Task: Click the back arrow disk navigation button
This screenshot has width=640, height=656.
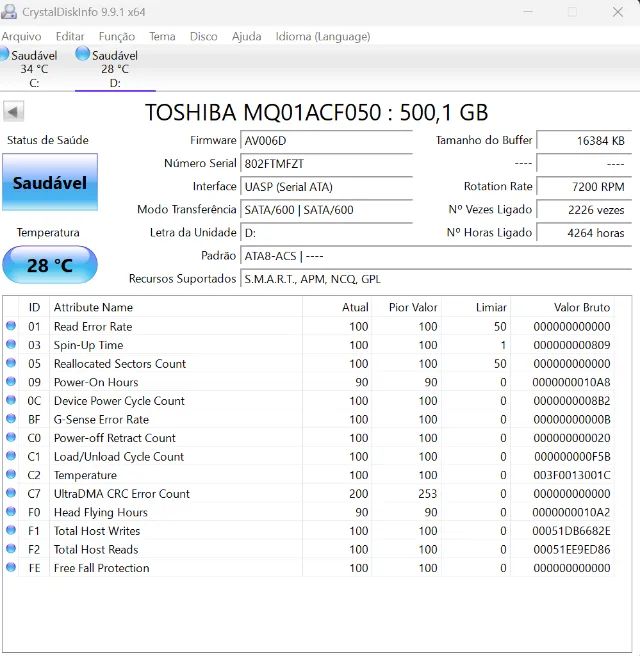Action: [x=13, y=112]
